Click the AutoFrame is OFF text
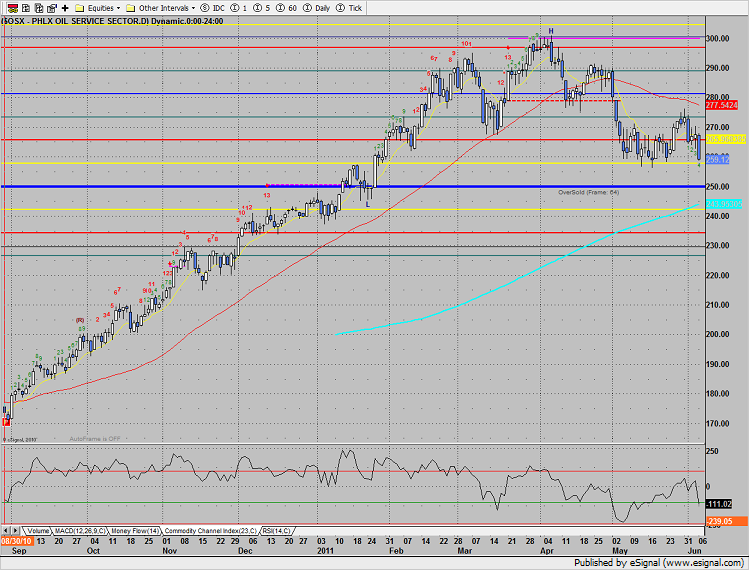 (95, 439)
